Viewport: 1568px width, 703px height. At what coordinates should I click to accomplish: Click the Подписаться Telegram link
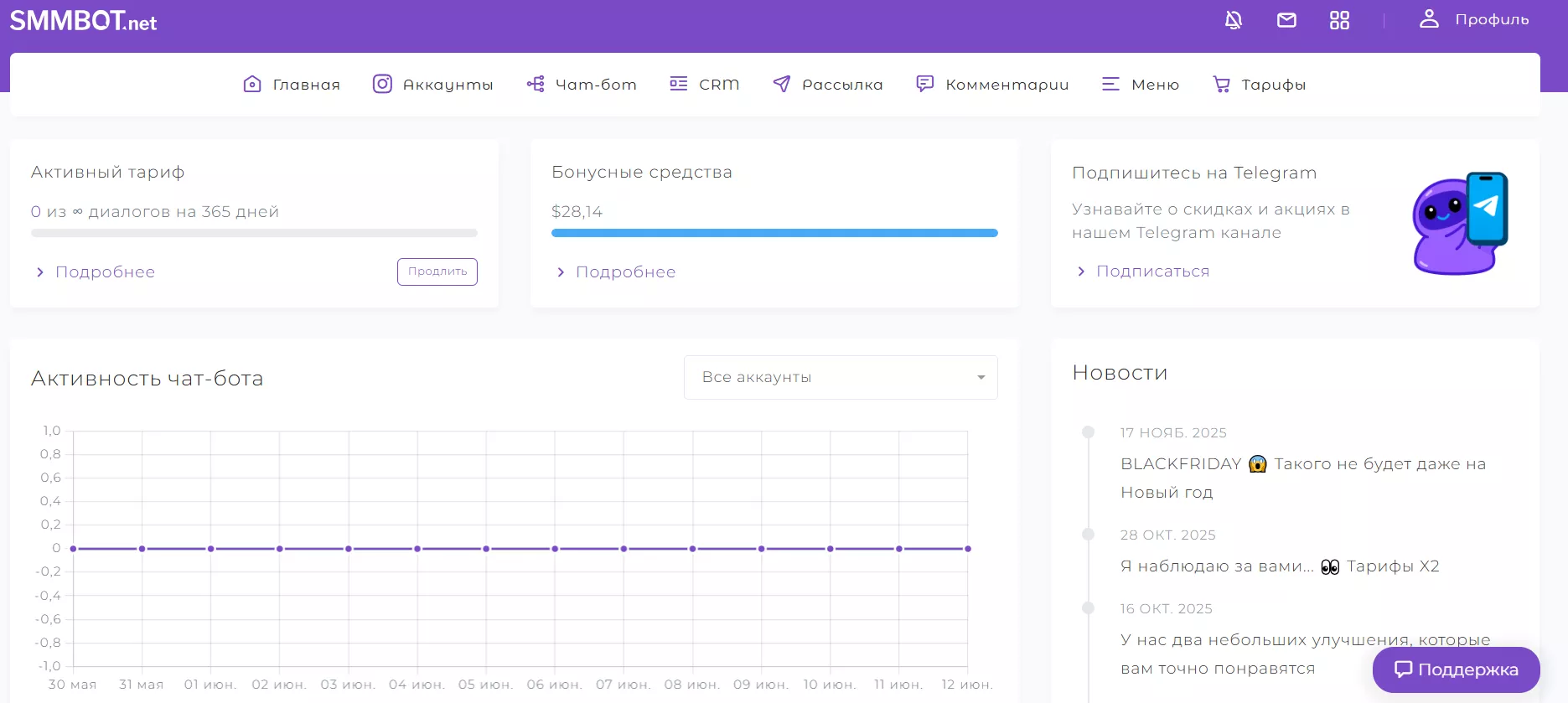point(1152,271)
